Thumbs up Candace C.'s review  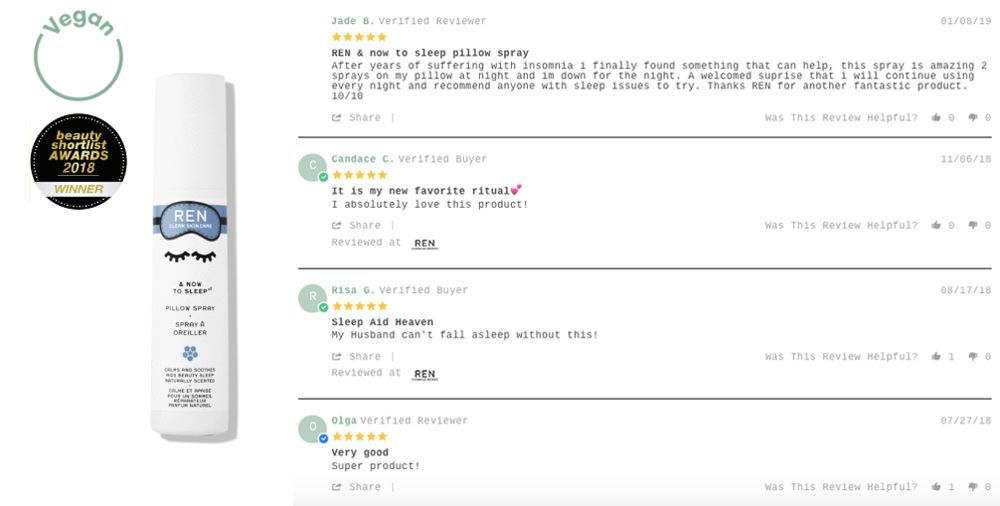coord(936,226)
